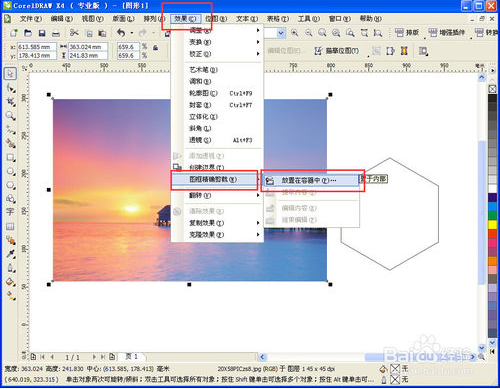Select the Fill bucket tool in toolbox
The image size is (500, 389).
click(10, 282)
